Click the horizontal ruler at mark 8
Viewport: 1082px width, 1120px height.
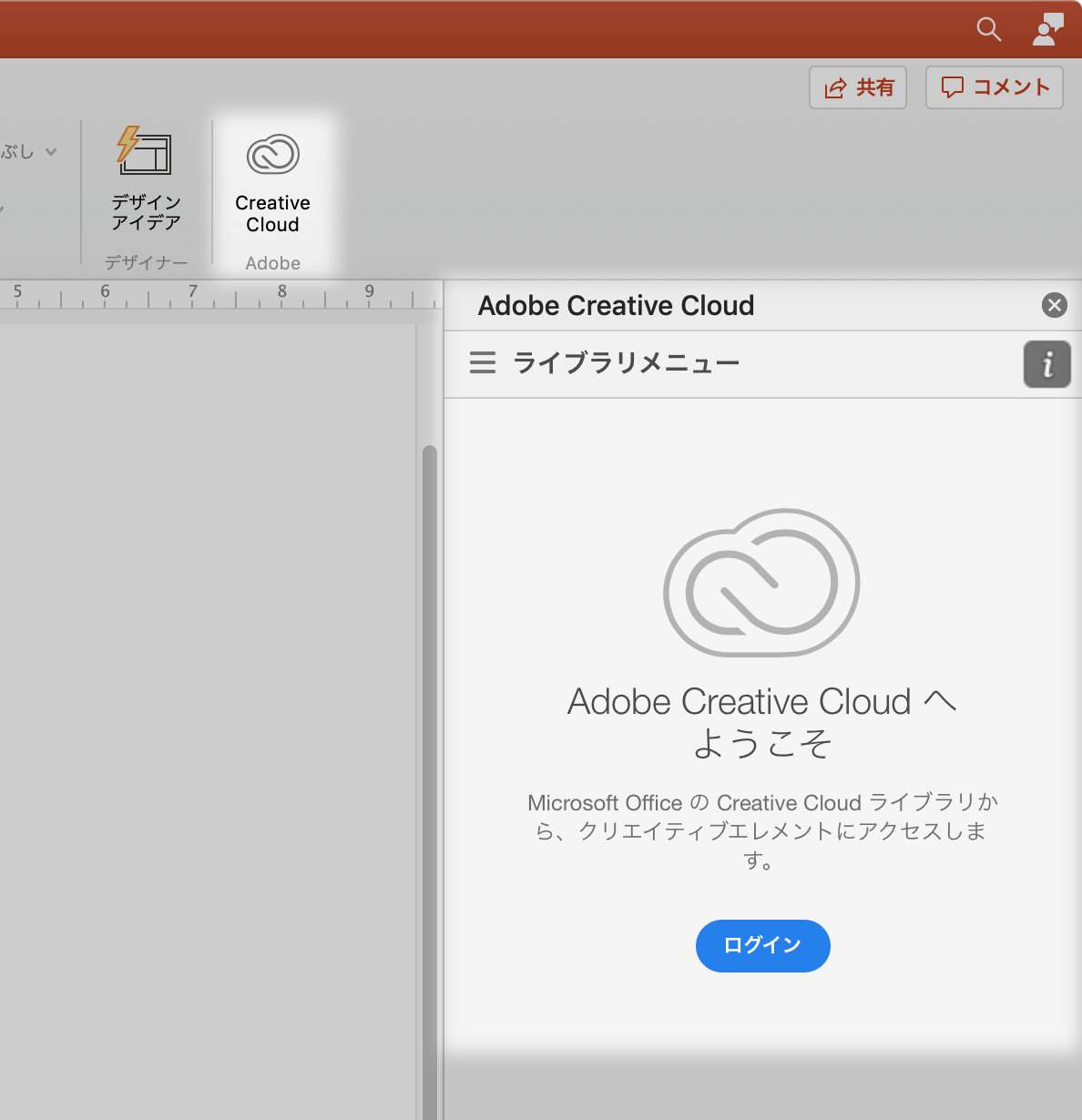click(x=282, y=292)
